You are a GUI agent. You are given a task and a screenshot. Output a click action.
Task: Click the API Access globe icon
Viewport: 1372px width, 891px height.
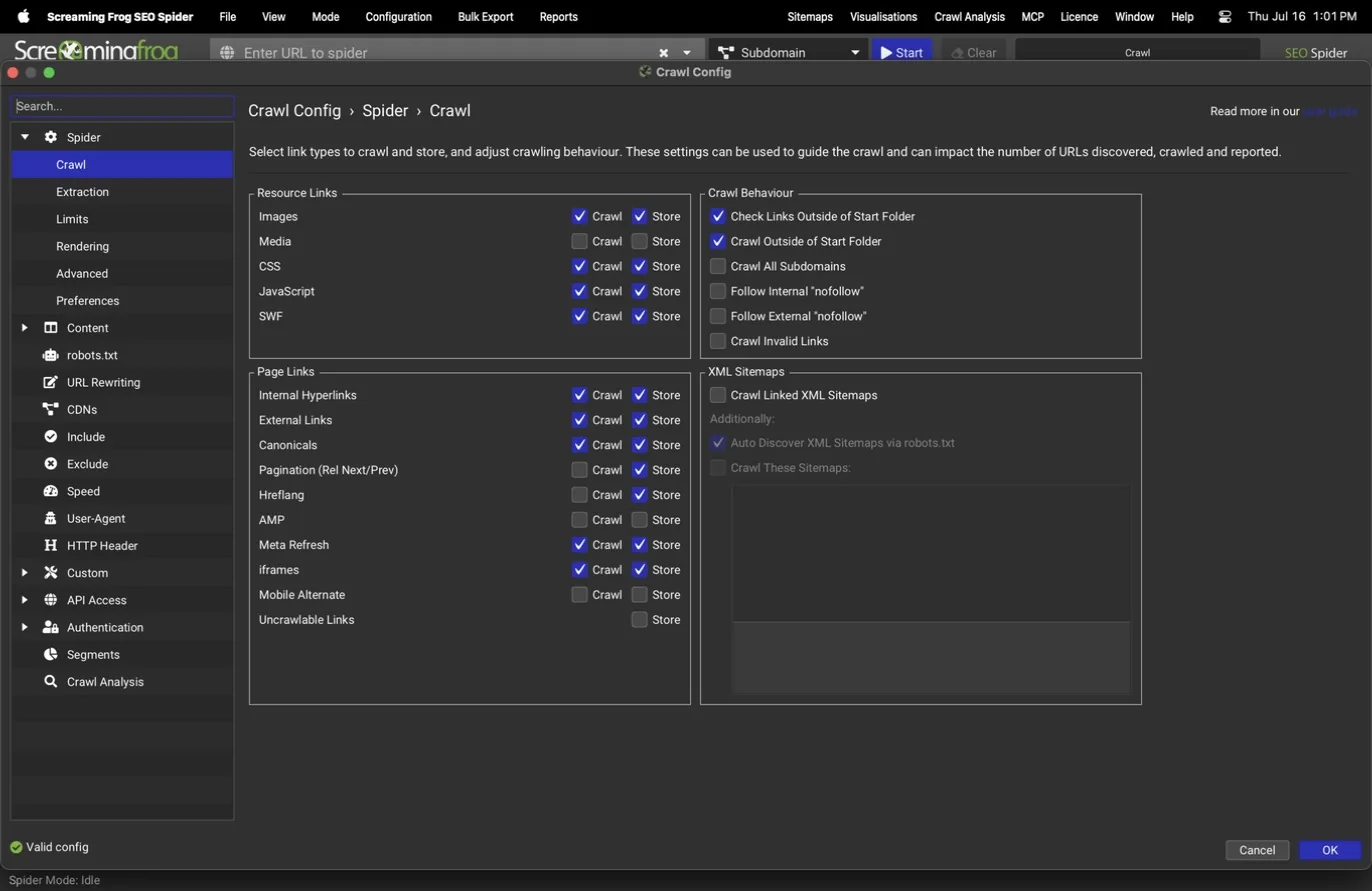point(50,600)
